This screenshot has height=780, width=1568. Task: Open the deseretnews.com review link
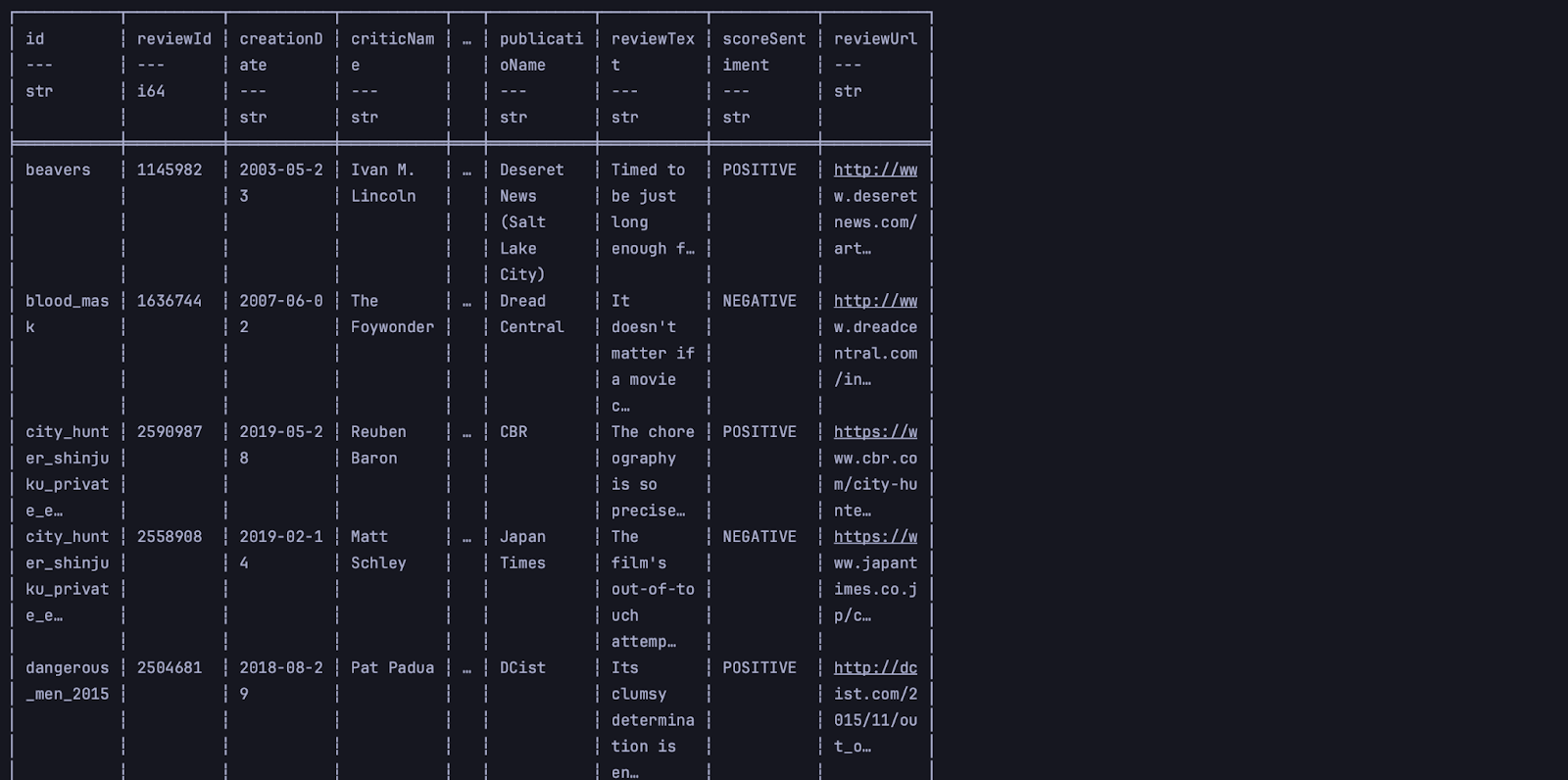pyautogui.click(x=875, y=170)
